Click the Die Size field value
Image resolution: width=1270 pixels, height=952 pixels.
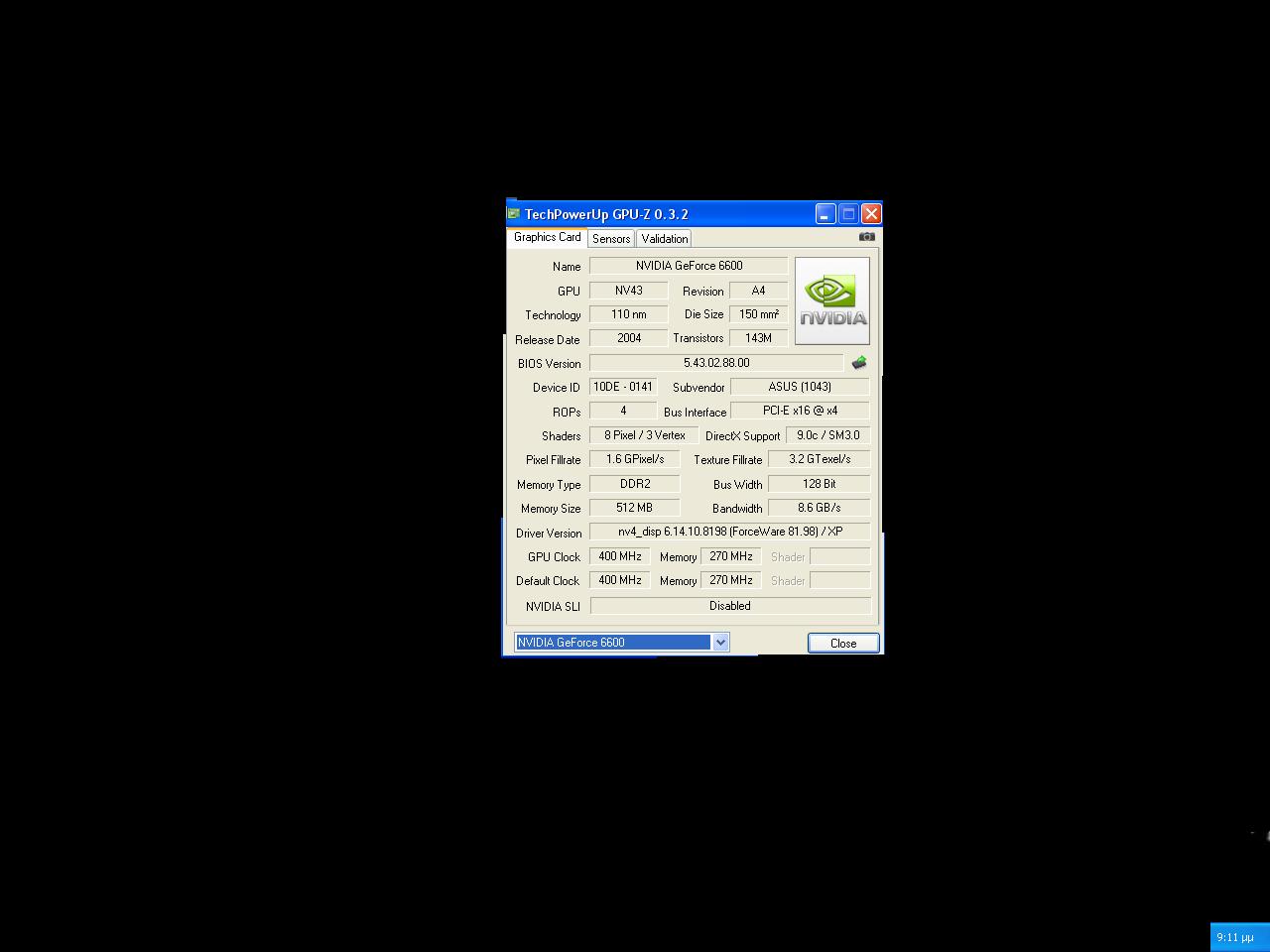pyautogui.click(x=758, y=314)
